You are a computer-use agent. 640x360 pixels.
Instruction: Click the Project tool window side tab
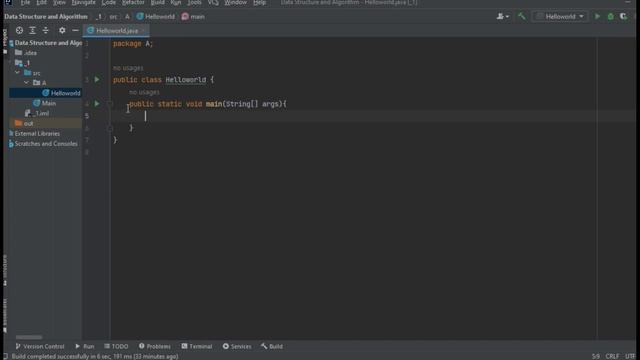5,41
